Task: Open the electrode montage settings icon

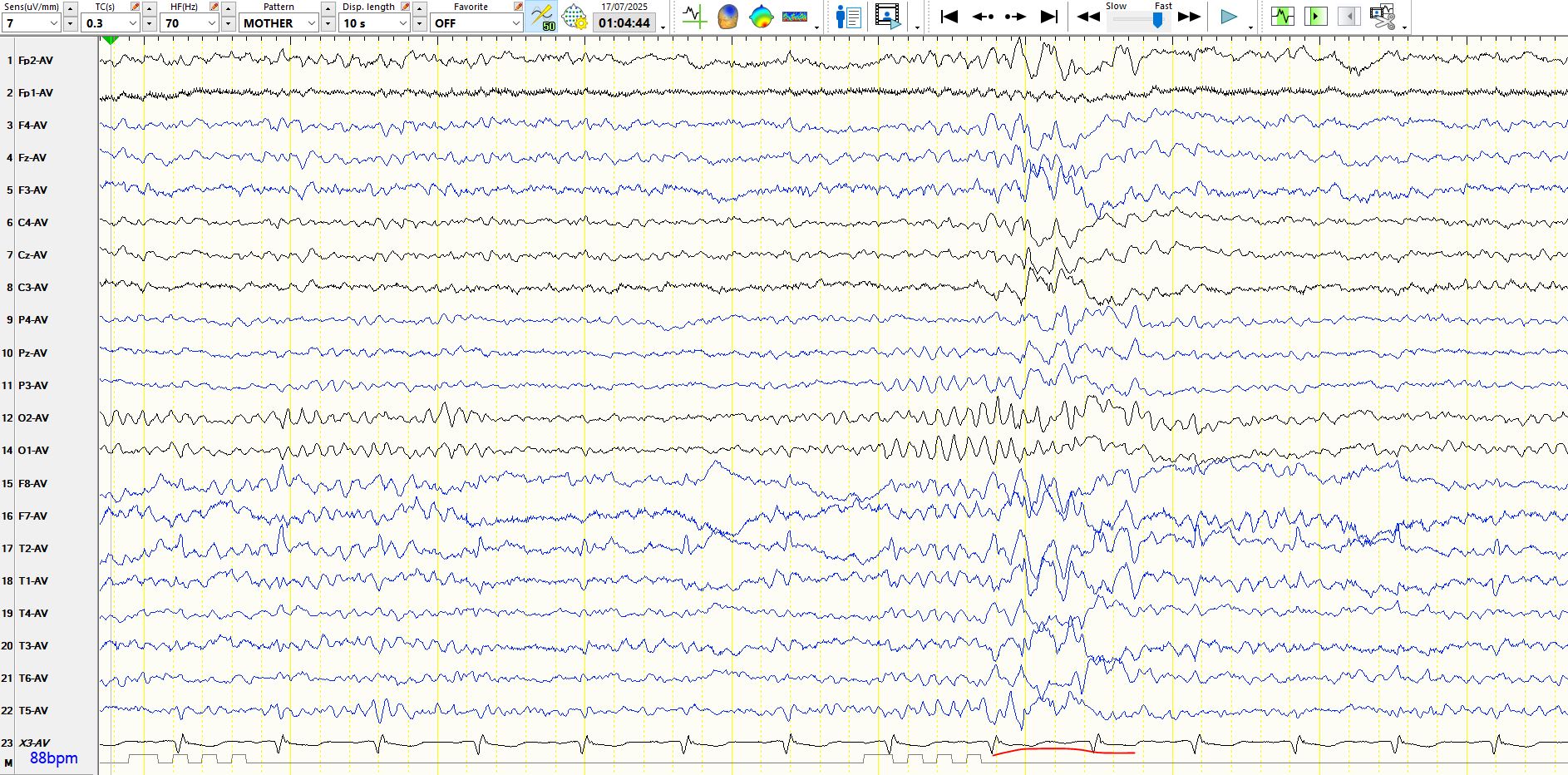Action: (574, 17)
